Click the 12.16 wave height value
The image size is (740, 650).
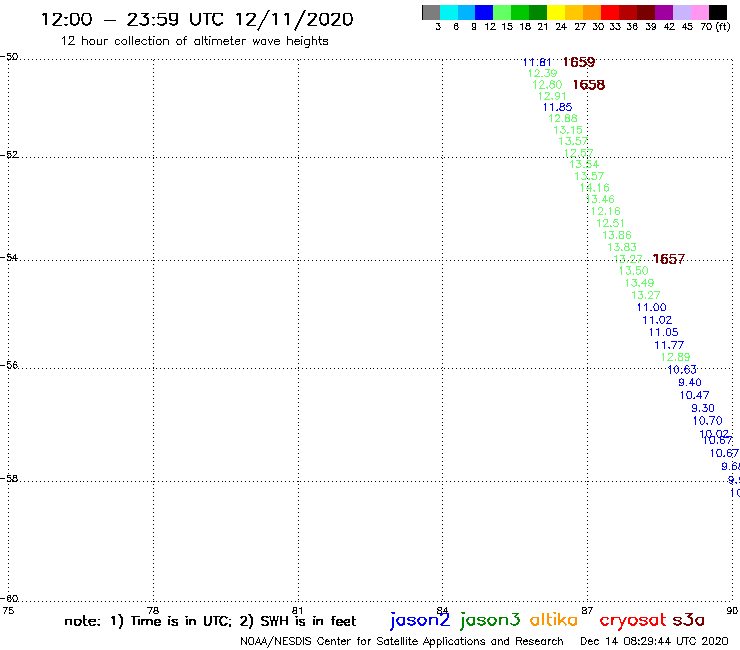tap(606, 211)
